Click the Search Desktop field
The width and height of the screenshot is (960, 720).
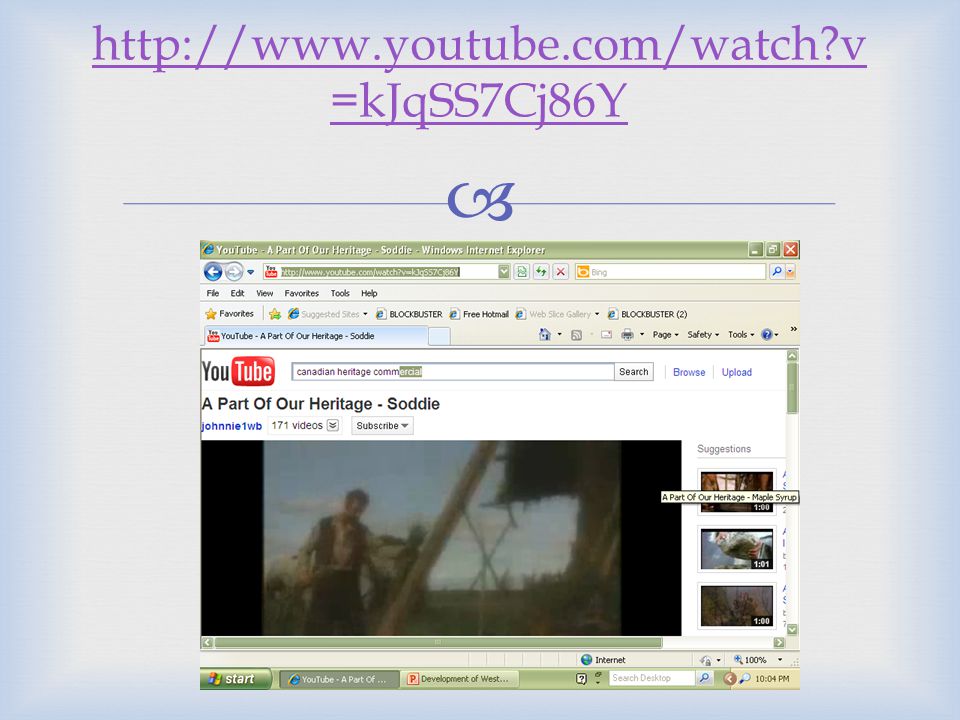click(x=652, y=678)
